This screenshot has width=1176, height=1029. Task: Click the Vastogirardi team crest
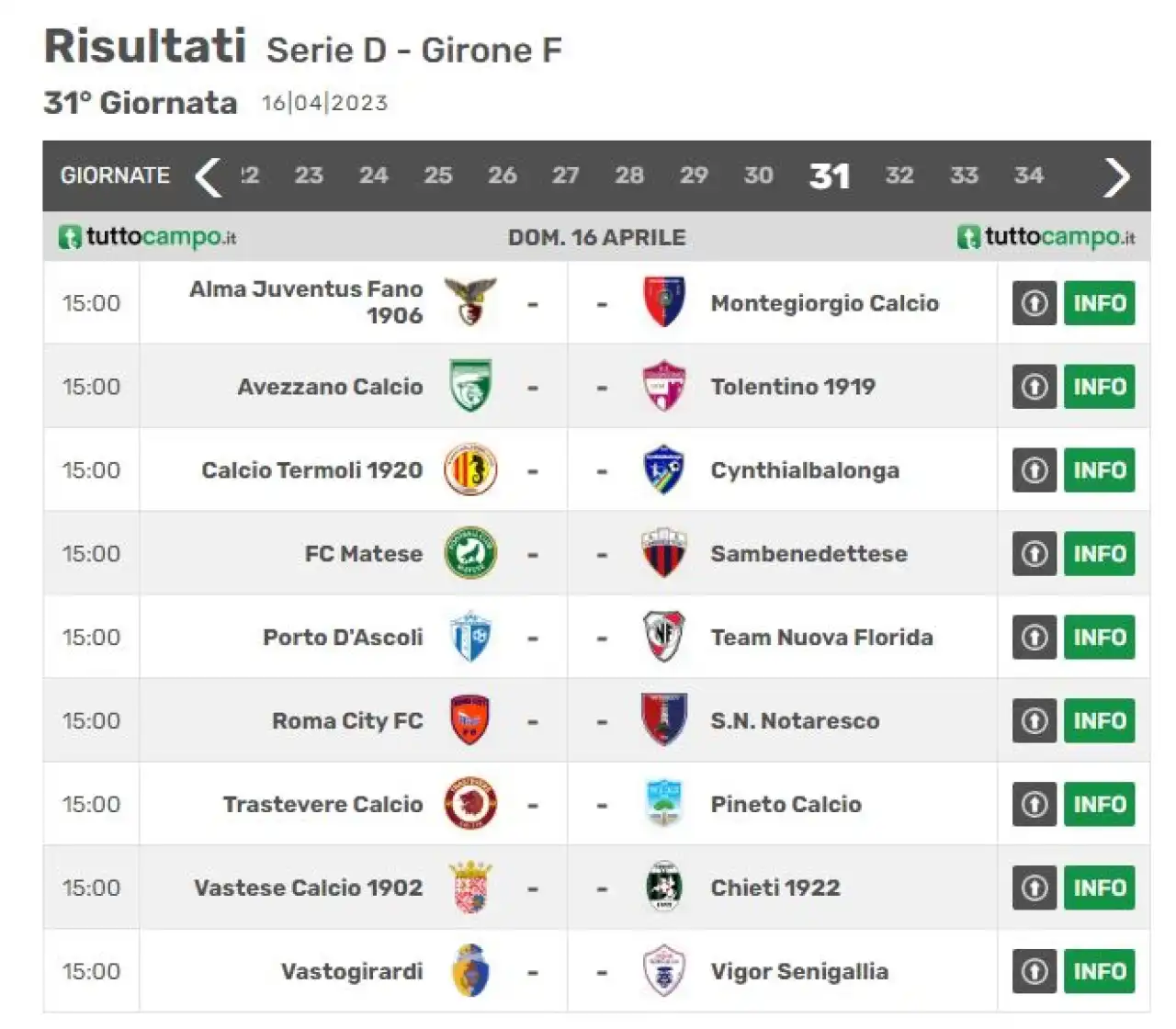click(x=470, y=971)
